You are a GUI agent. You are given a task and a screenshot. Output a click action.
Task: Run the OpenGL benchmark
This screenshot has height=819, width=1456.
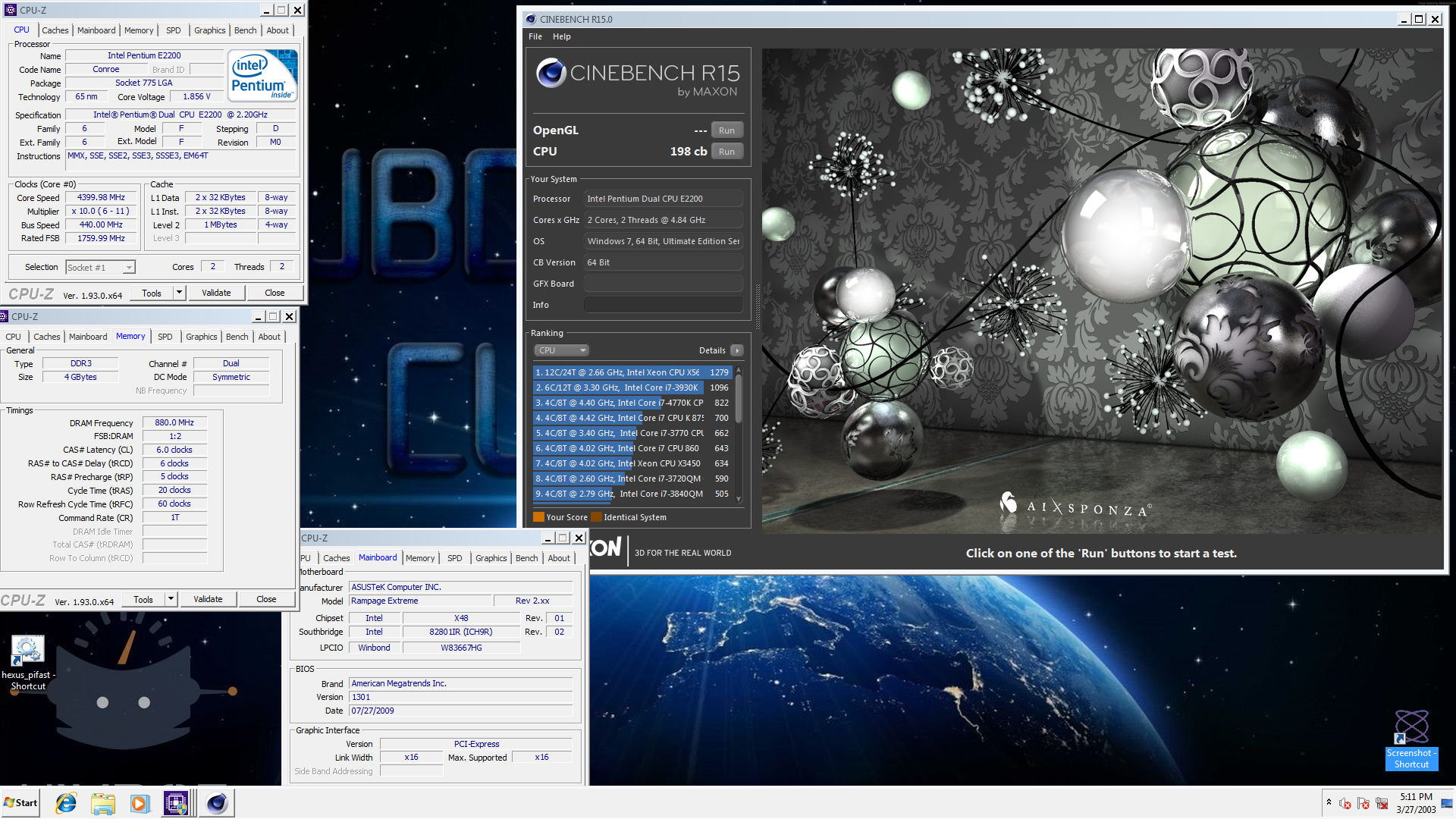(726, 130)
